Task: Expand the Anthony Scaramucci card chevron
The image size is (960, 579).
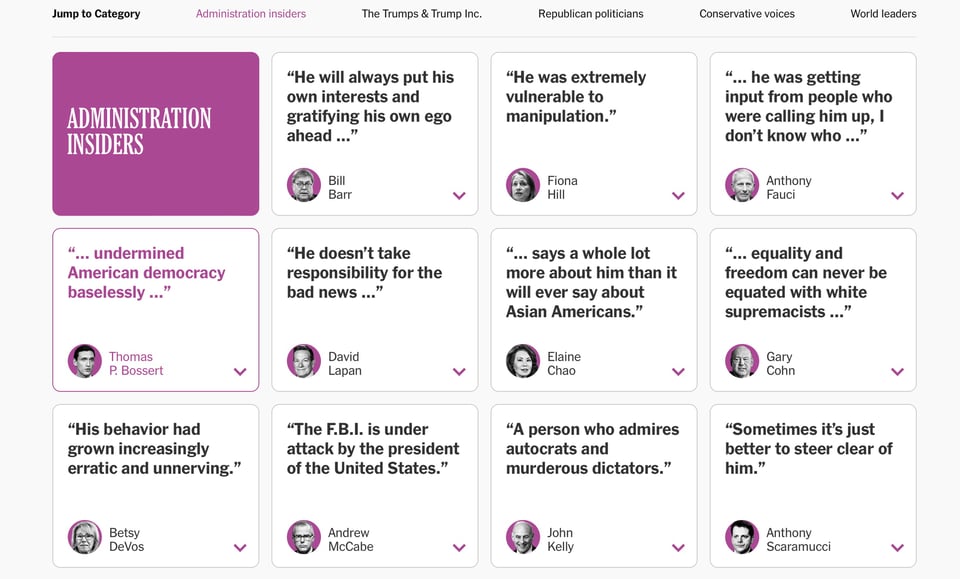Action: coord(897,548)
